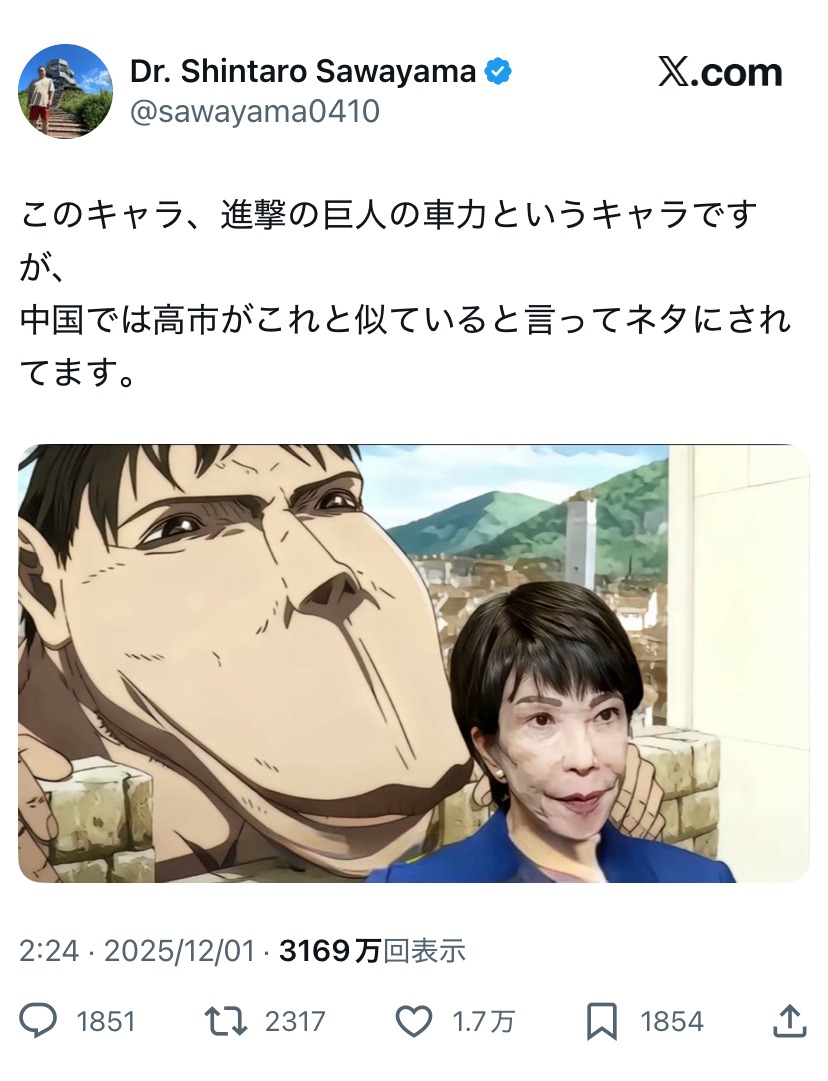The image size is (828, 1081).
Task: Click the X.com logo
Action: [720, 72]
